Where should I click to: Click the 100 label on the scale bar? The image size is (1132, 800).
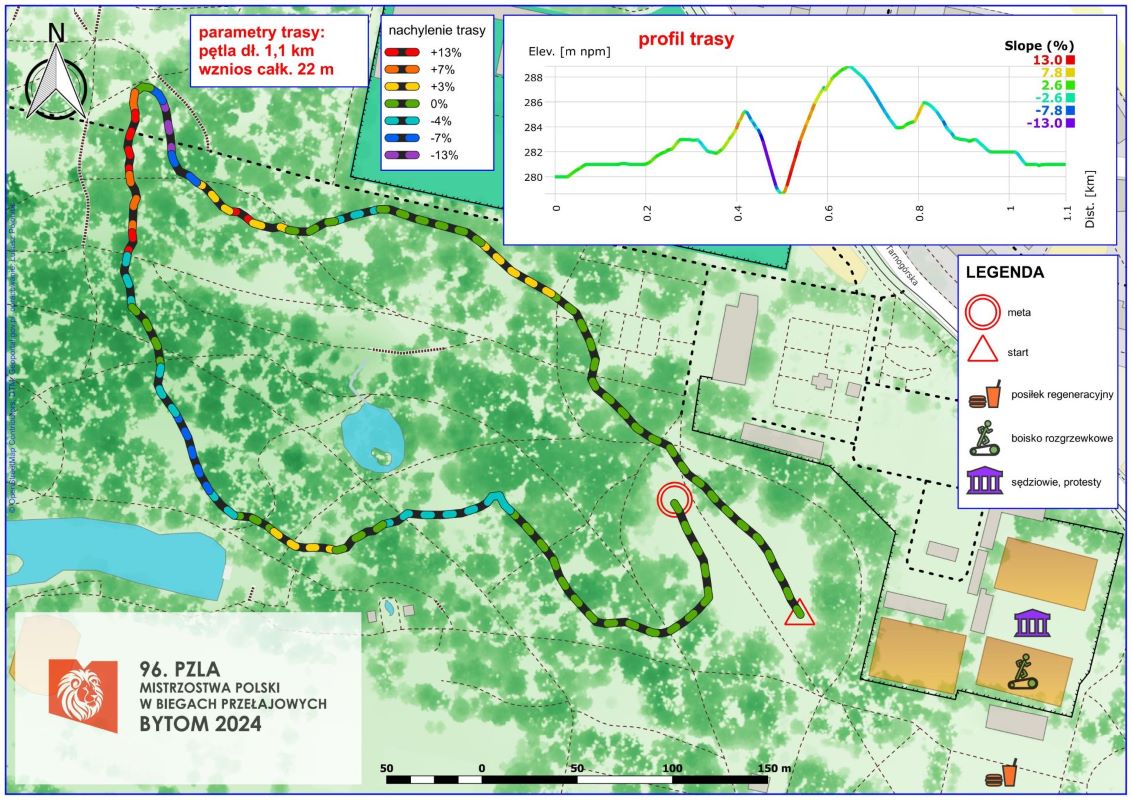[673, 767]
